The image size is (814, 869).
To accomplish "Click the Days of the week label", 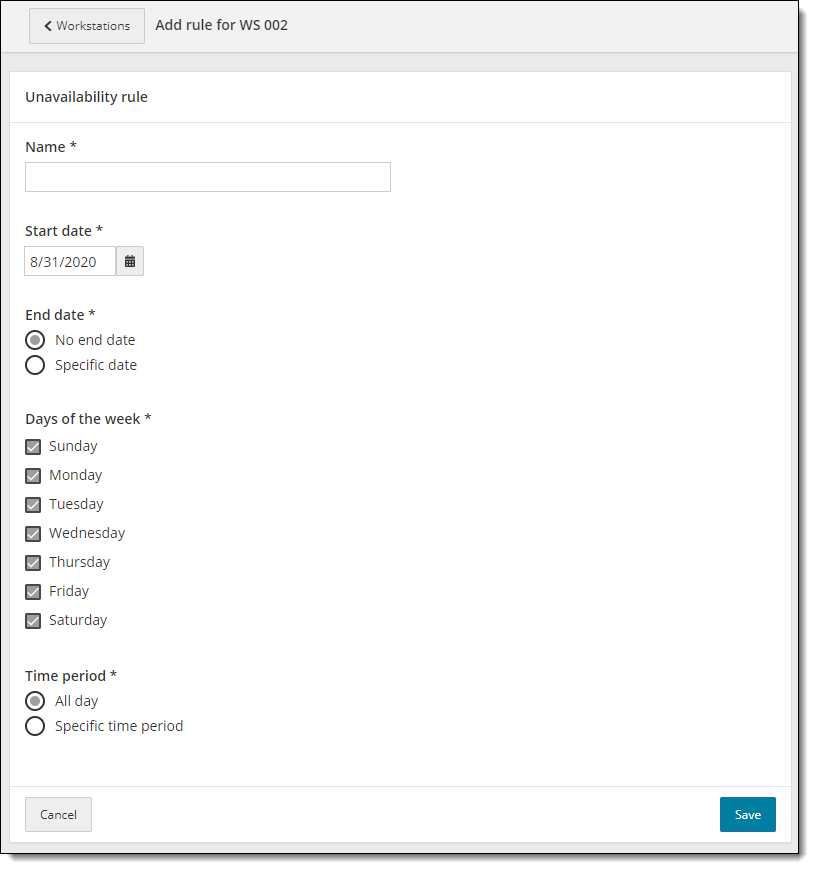I will 88,420.
